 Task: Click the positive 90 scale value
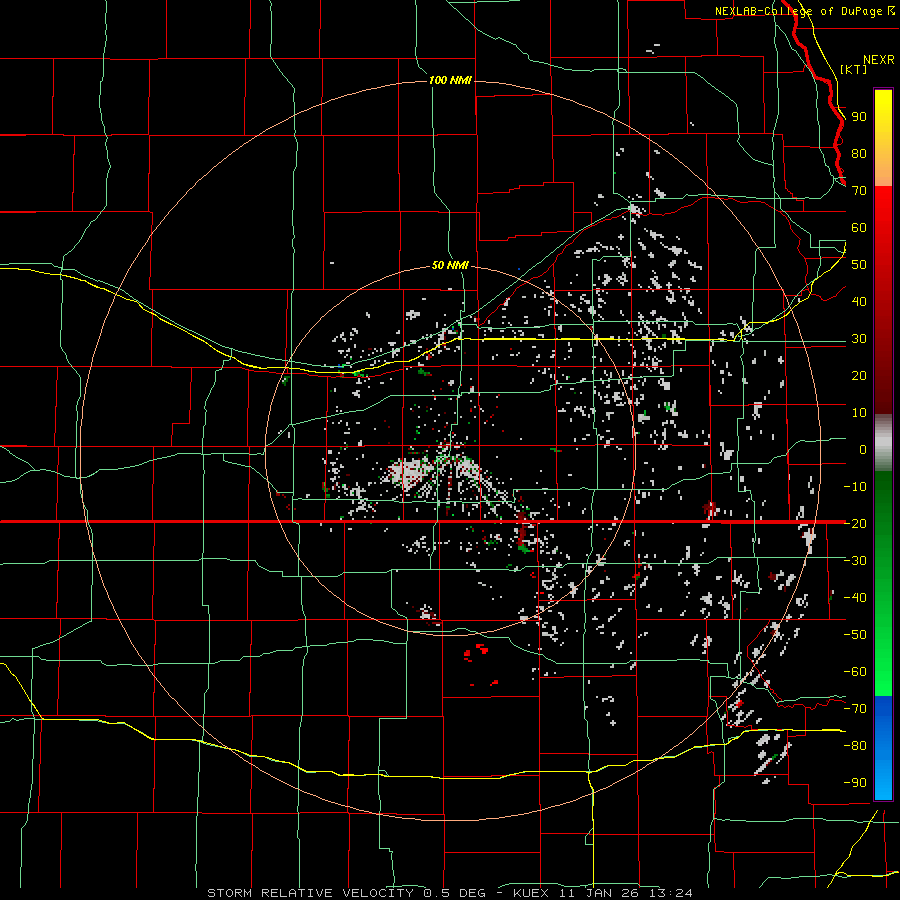click(859, 117)
